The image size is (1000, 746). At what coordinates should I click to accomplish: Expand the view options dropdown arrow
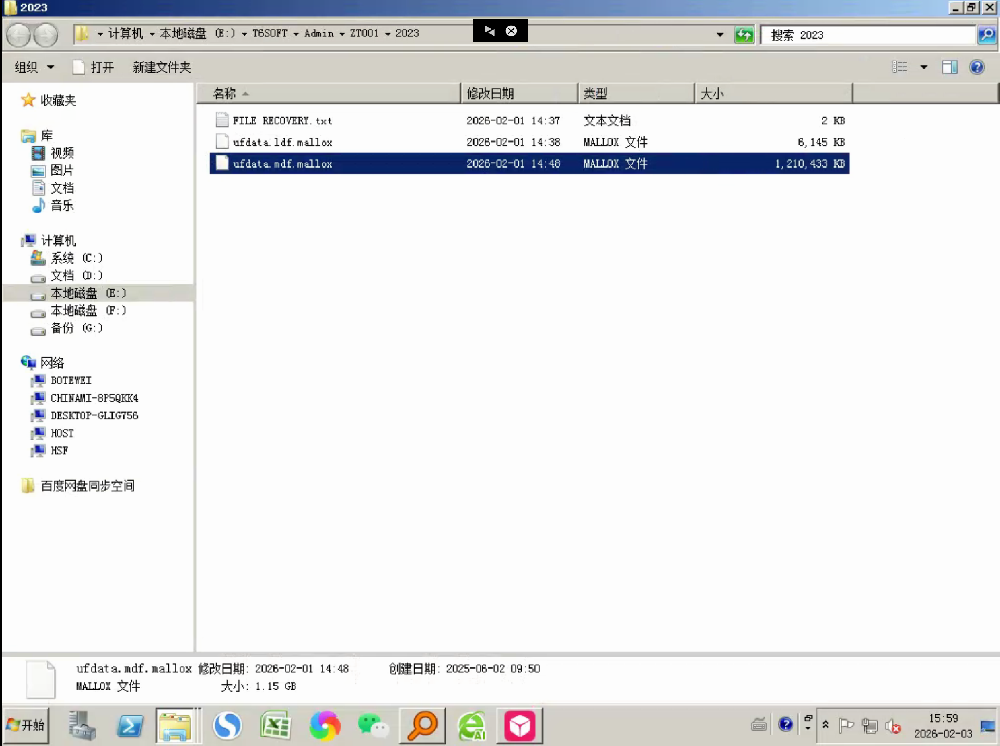pyautogui.click(x=924, y=67)
